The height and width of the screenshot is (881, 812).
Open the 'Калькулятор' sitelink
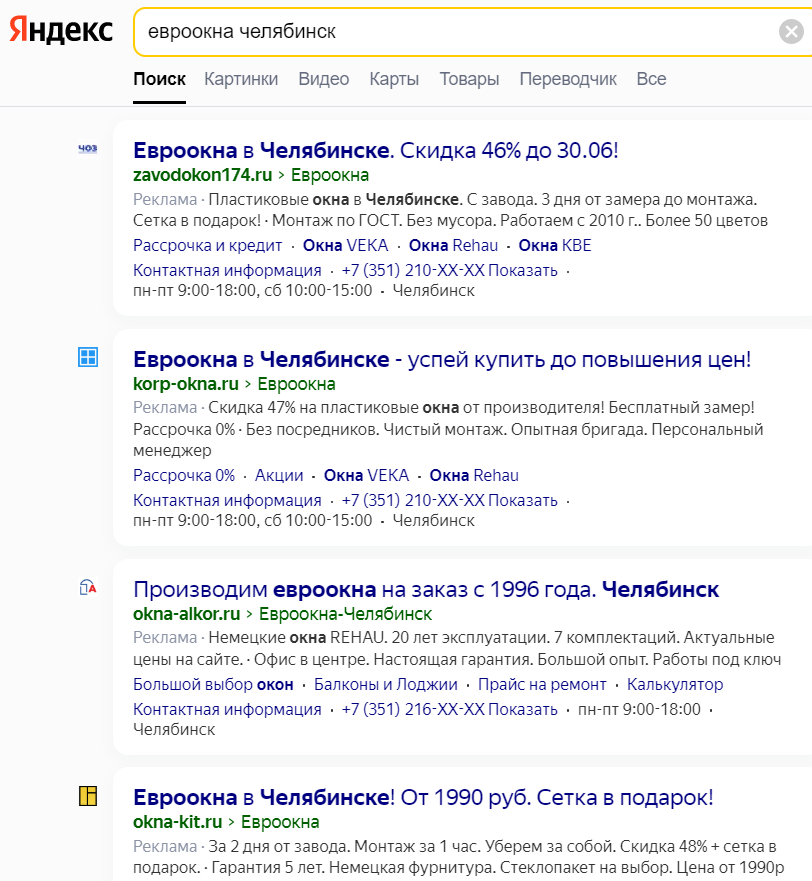coord(675,684)
